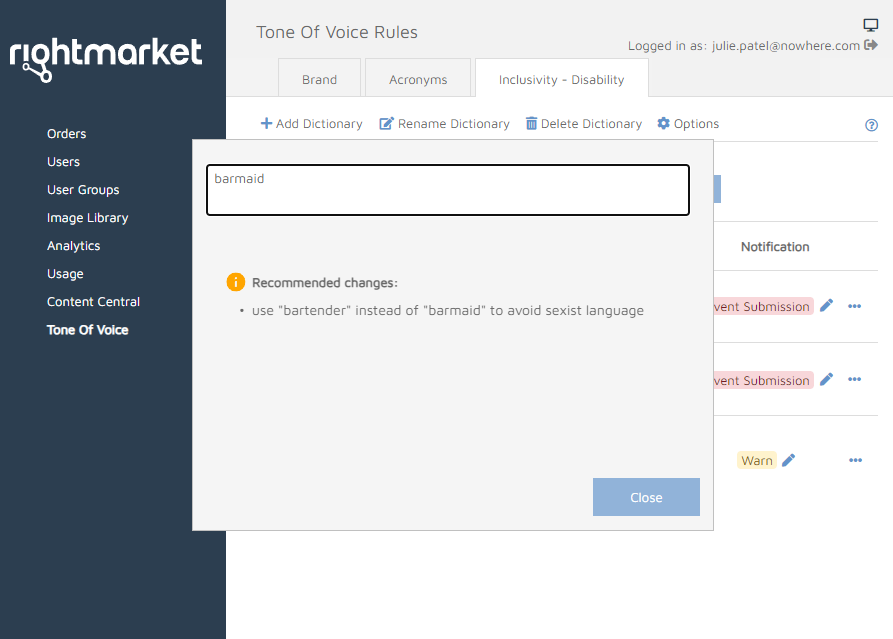Open more options for first rule row
Image resolution: width=893 pixels, height=639 pixels.
[x=855, y=306]
